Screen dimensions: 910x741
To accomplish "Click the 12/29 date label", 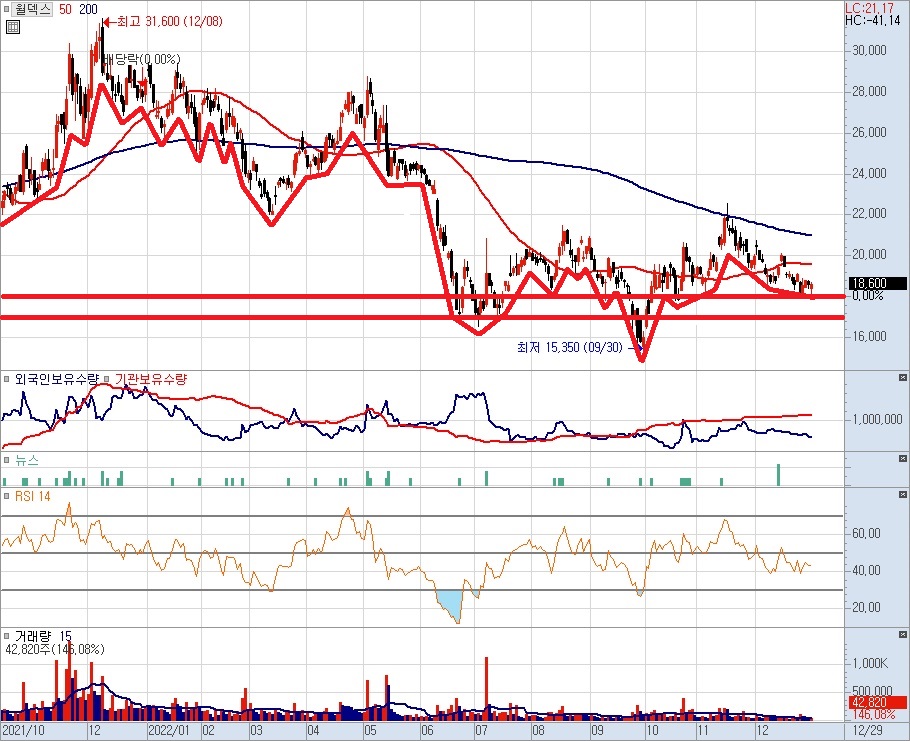I will tap(866, 731).
